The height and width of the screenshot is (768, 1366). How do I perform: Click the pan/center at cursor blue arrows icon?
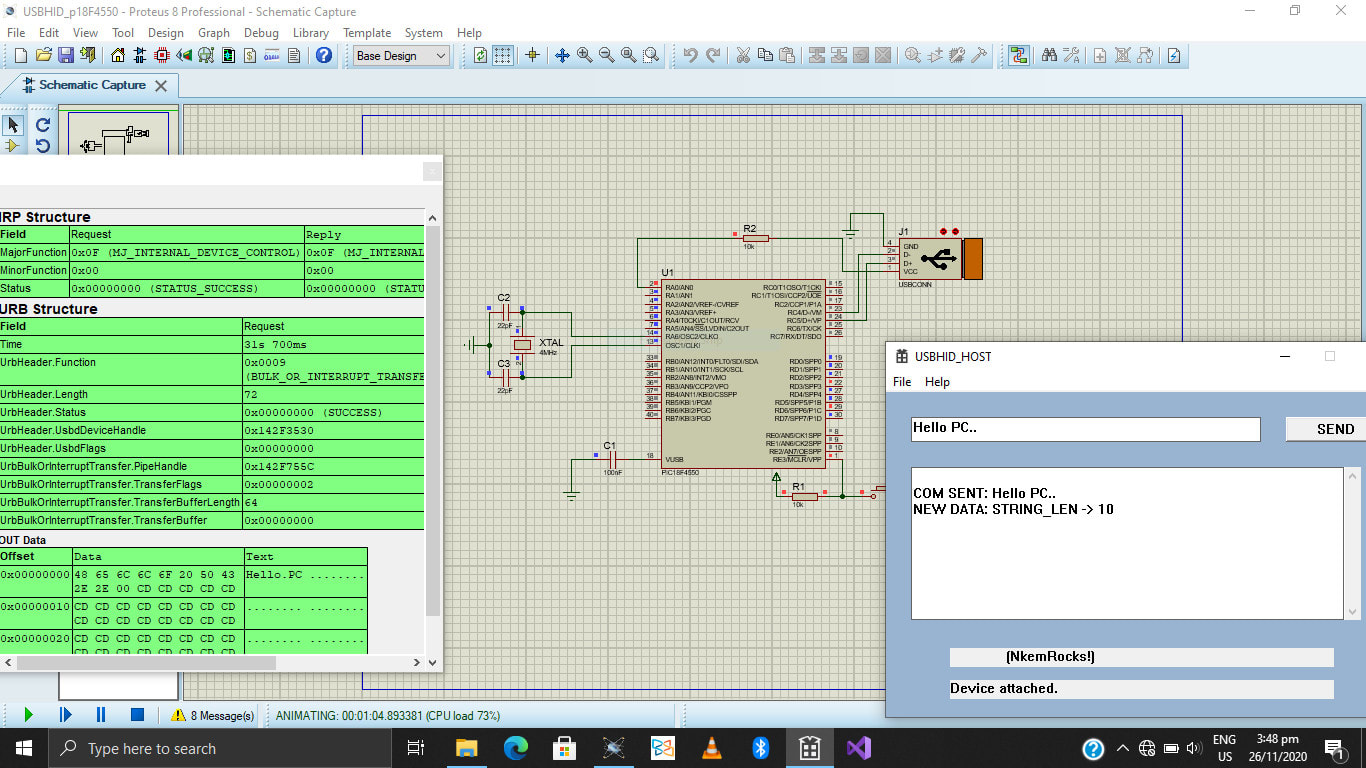[562, 56]
